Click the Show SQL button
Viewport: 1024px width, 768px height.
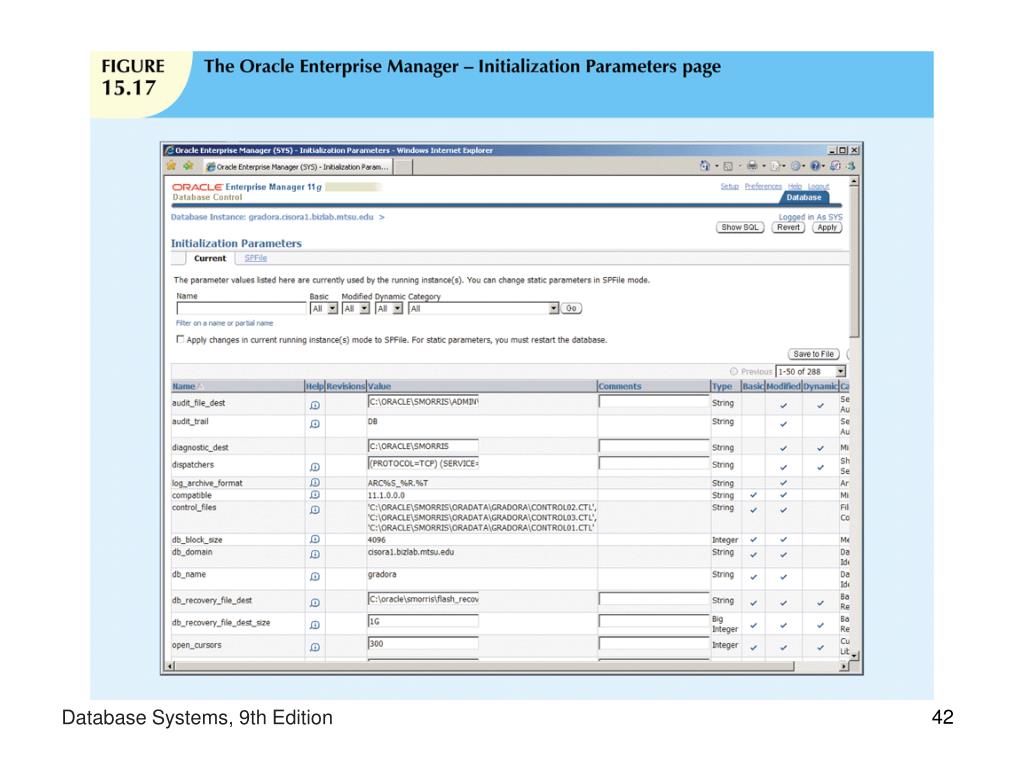click(740, 227)
